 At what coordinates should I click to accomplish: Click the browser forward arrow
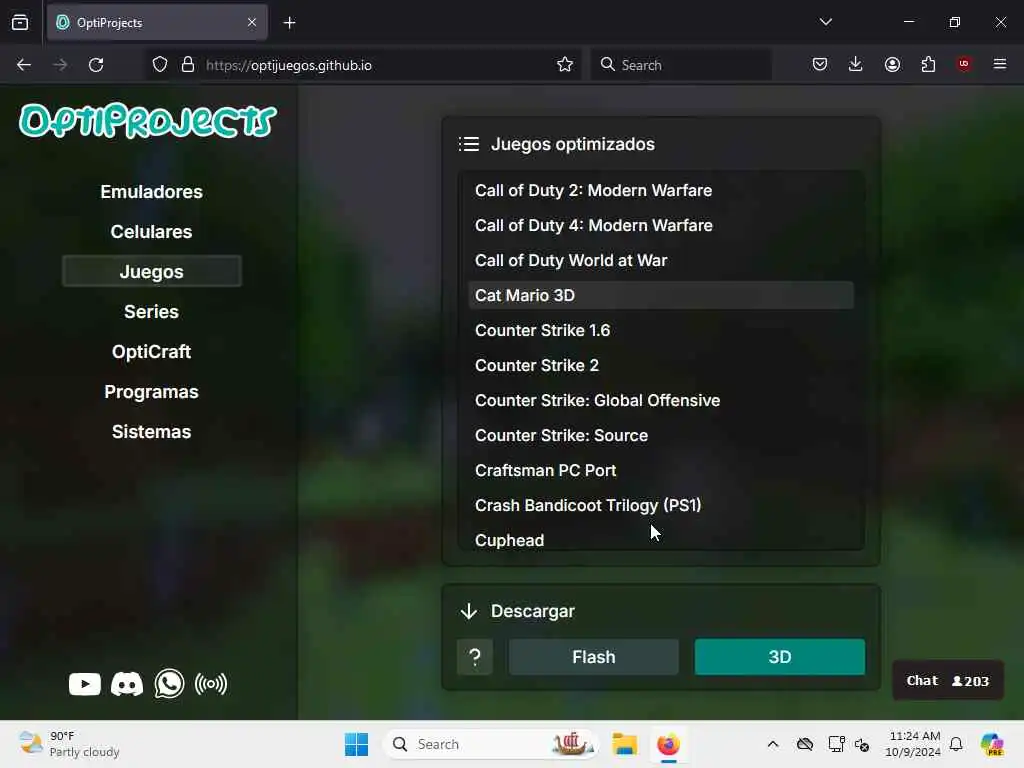60,65
